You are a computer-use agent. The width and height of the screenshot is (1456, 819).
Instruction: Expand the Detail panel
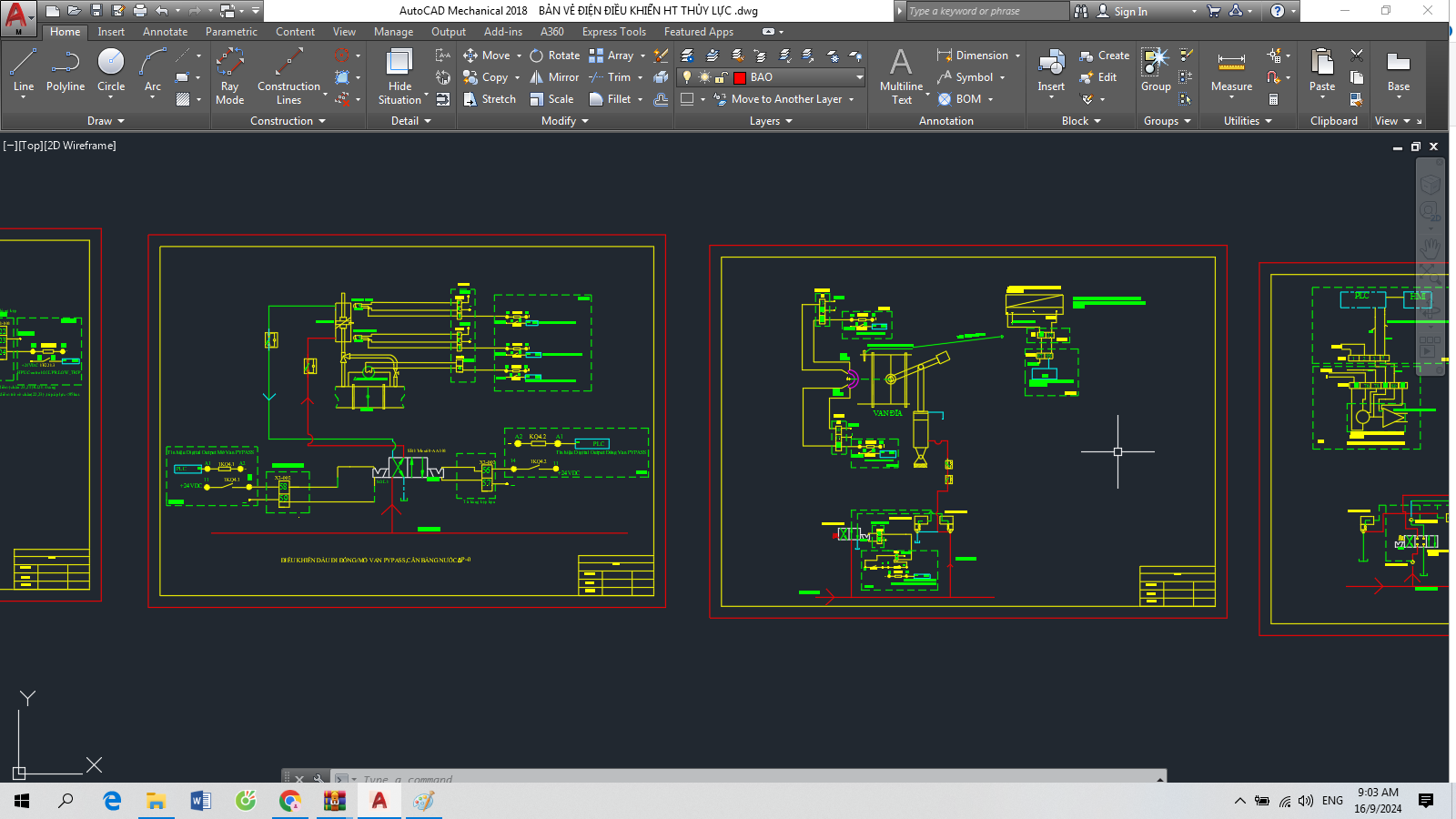point(411,121)
